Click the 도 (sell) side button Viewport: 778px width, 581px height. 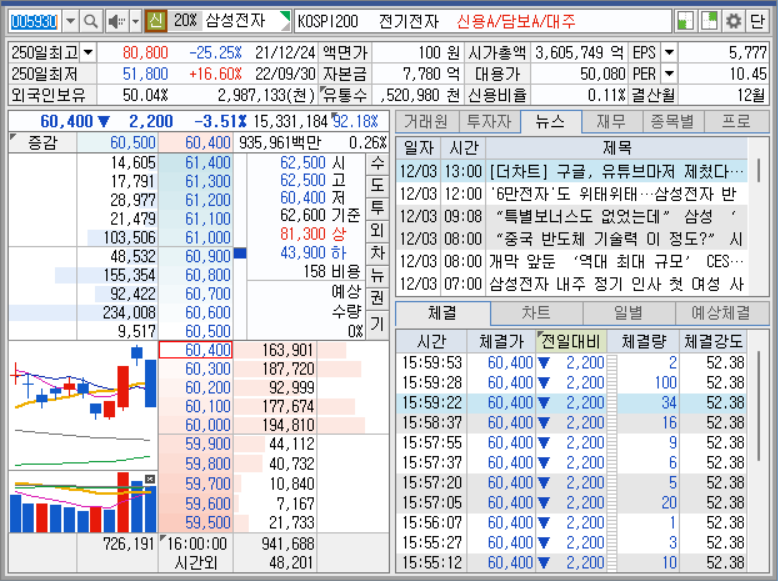tap(377, 185)
